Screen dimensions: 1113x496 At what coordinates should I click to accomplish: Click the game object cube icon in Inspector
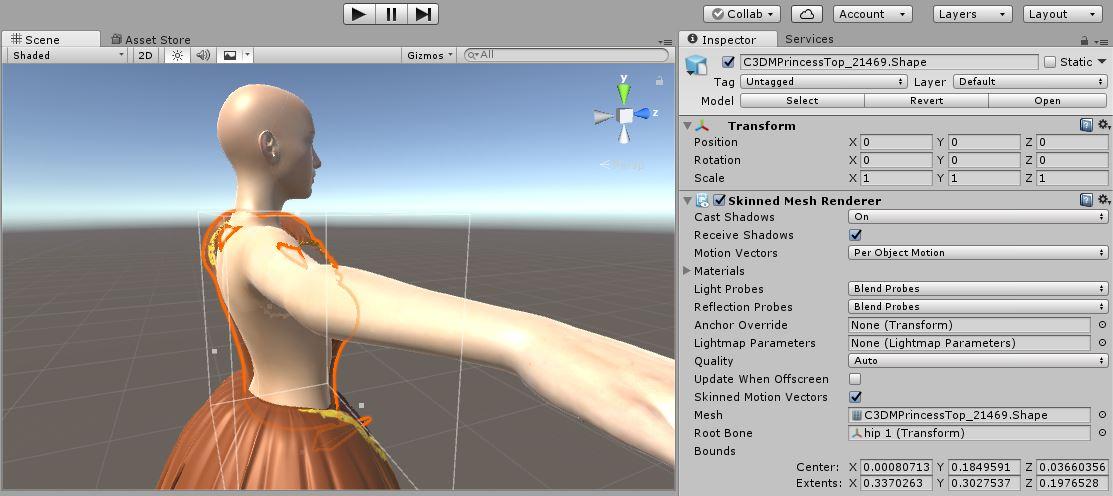696,65
